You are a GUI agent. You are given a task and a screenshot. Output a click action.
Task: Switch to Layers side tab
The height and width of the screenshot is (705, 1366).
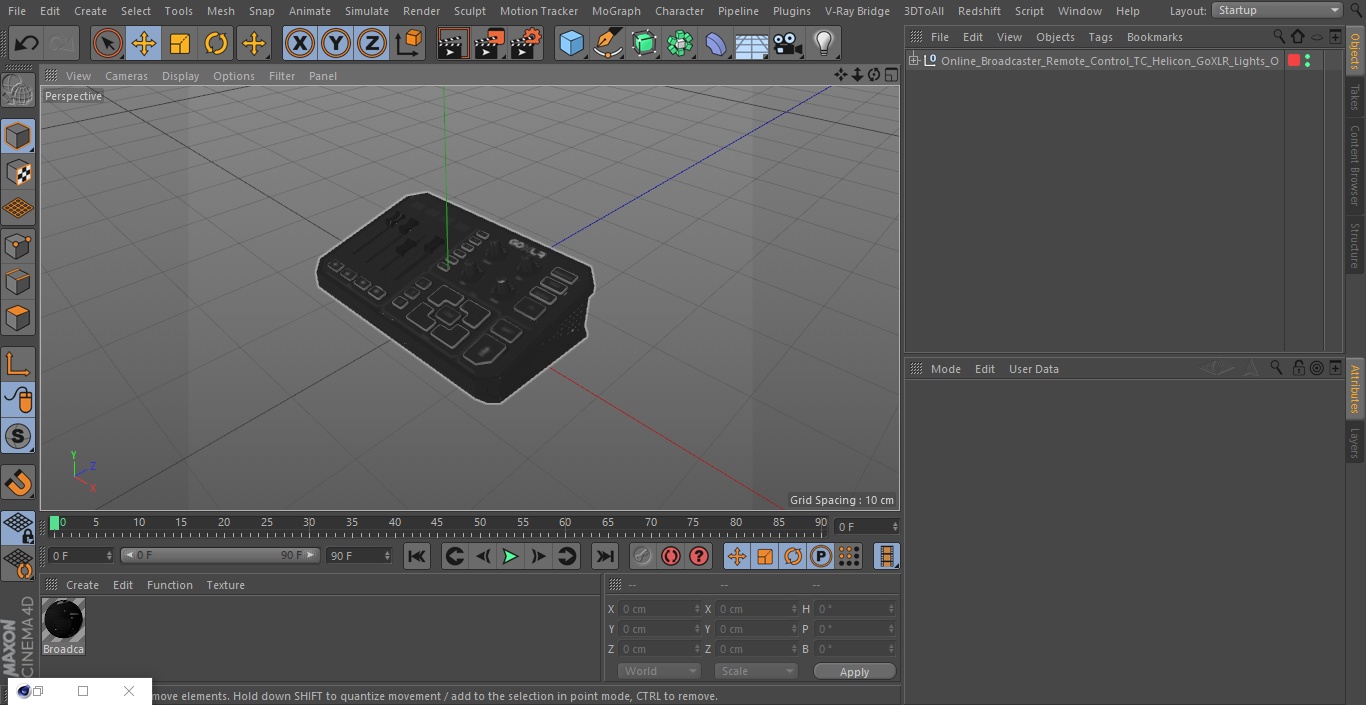point(1355,443)
